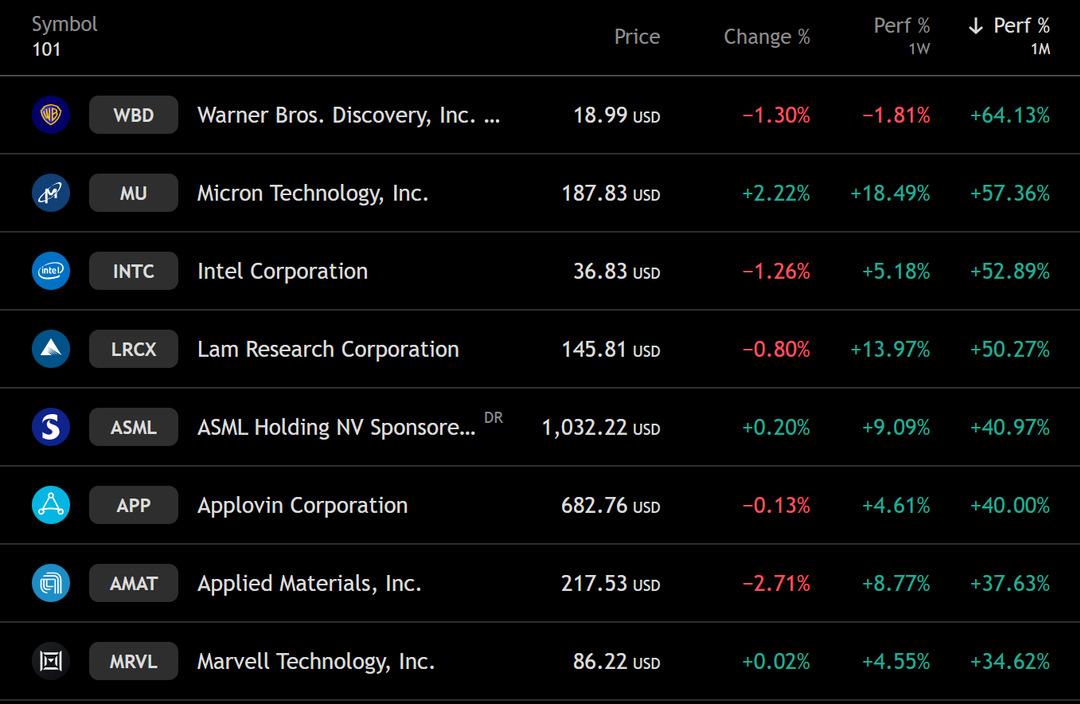Click the Applied Materials logo icon
The height and width of the screenshot is (704, 1080).
click(x=50, y=583)
